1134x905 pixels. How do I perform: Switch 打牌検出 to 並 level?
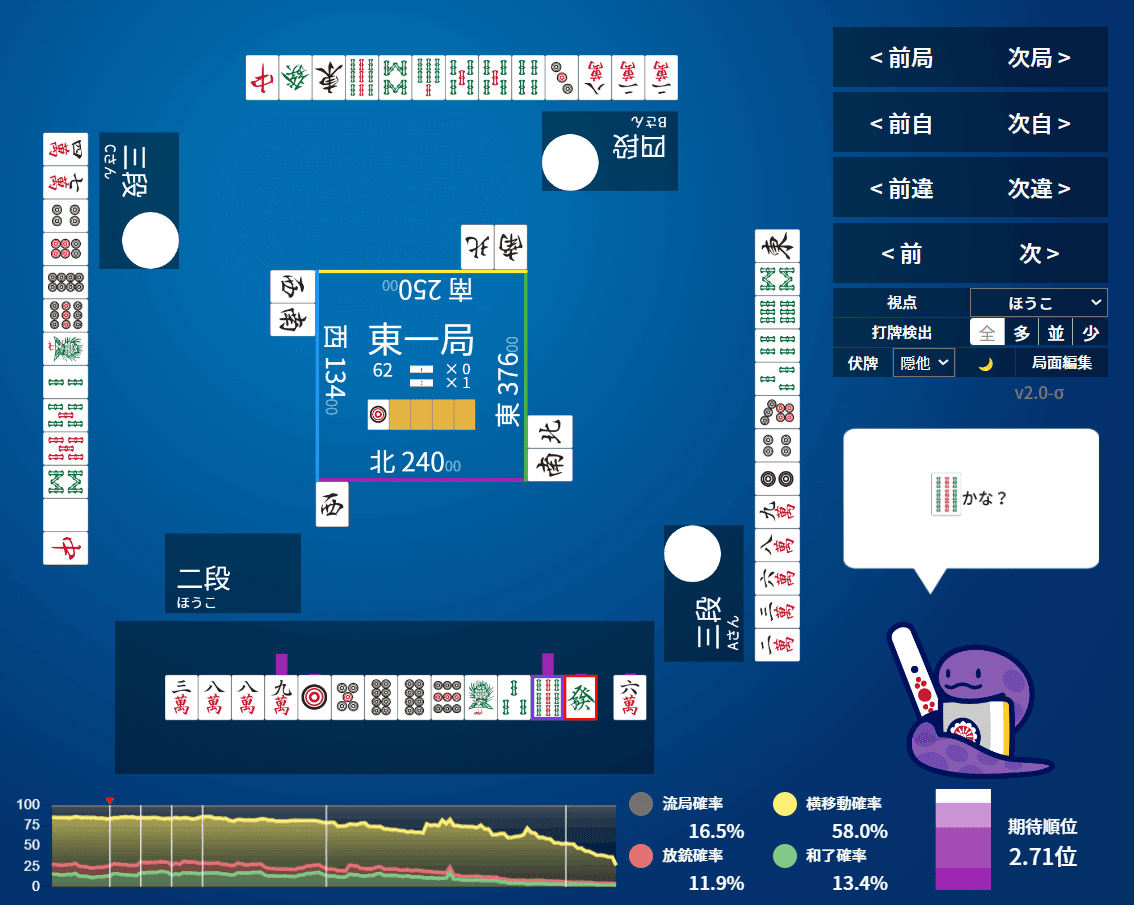[1055, 332]
